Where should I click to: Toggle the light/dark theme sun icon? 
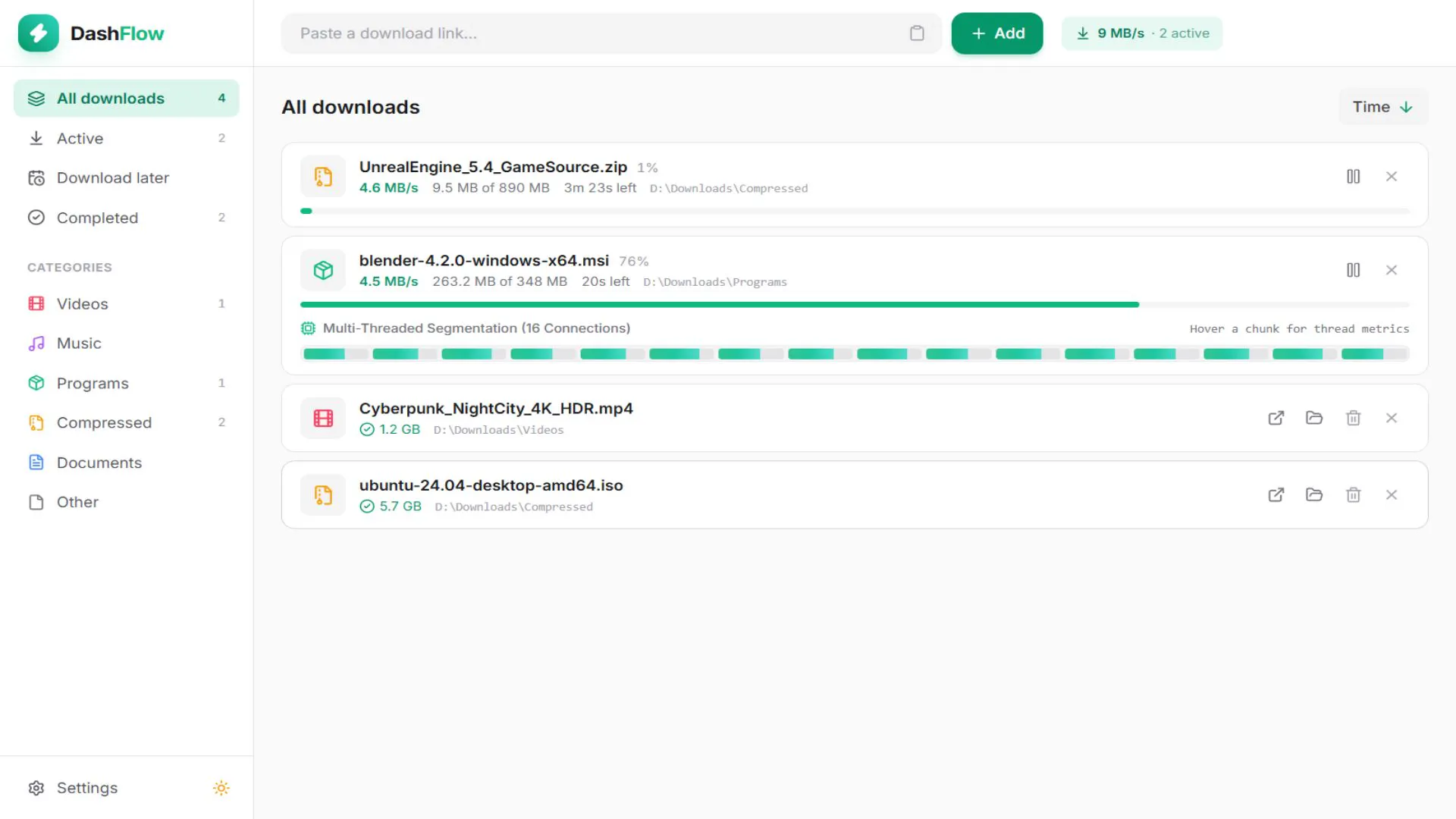pyautogui.click(x=221, y=788)
